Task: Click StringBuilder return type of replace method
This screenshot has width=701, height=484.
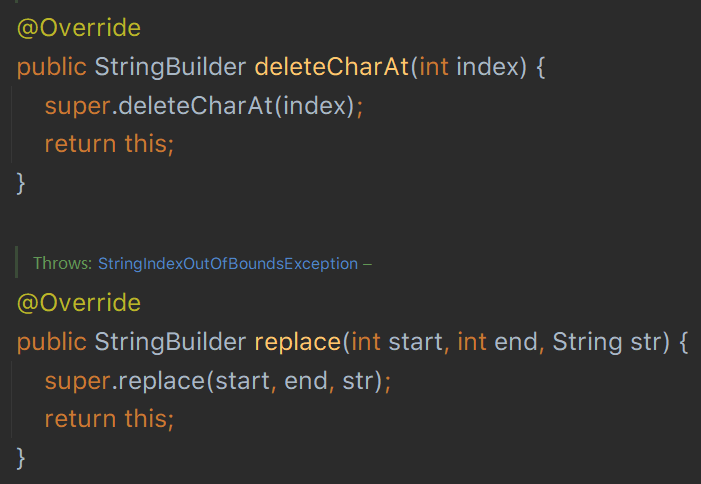Action: point(170,341)
